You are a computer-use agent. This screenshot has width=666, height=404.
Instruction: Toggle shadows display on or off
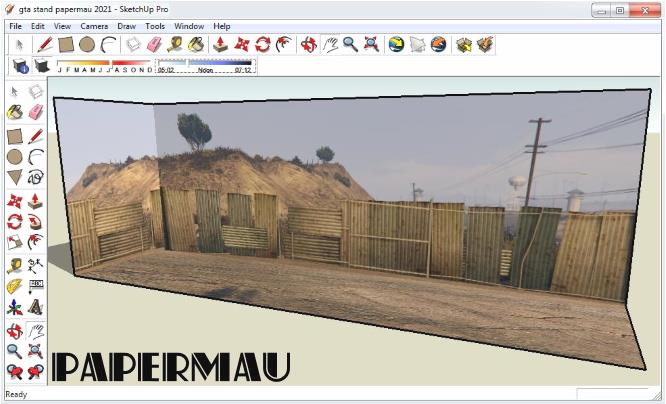click(x=42, y=66)
